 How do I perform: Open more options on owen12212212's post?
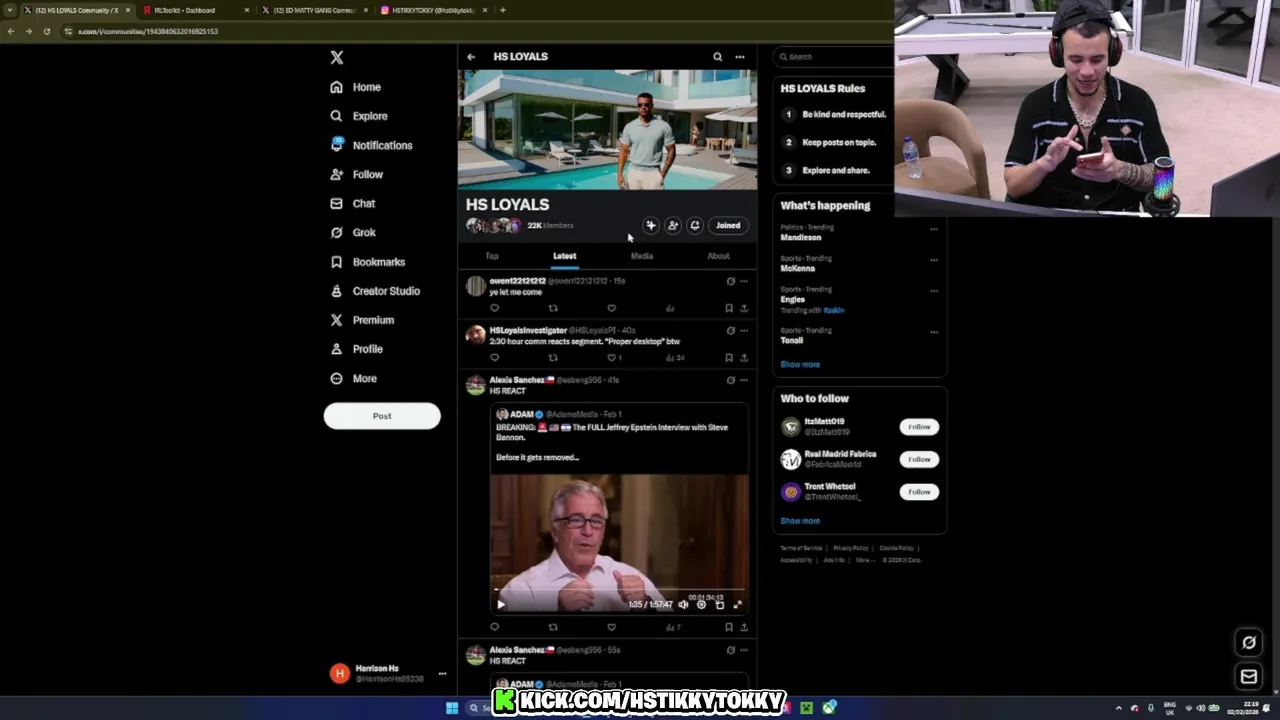tap(743, 281)
